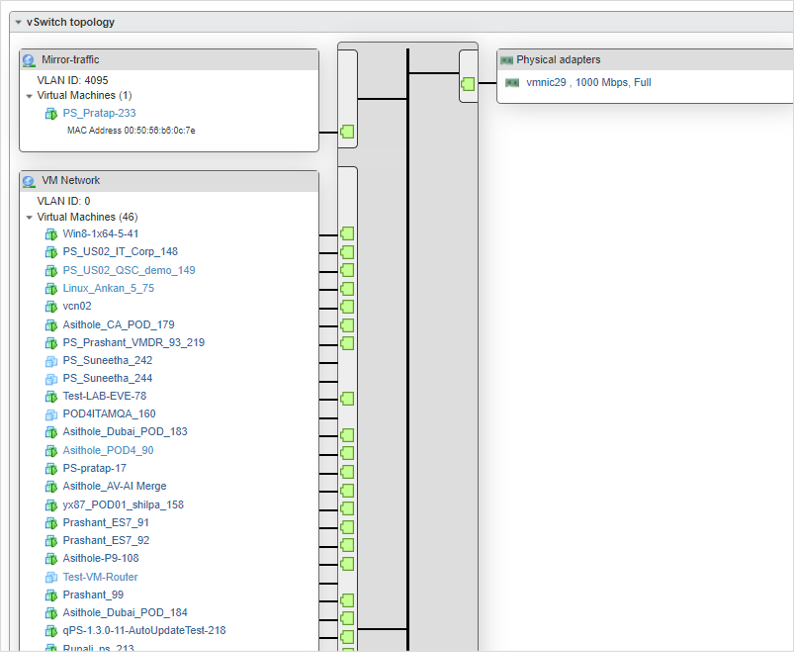The height and width of the screenshot is (652, 794).
Task: Select the Asithole_Dubai_POD_183 entry
Action: pos(125,432)
